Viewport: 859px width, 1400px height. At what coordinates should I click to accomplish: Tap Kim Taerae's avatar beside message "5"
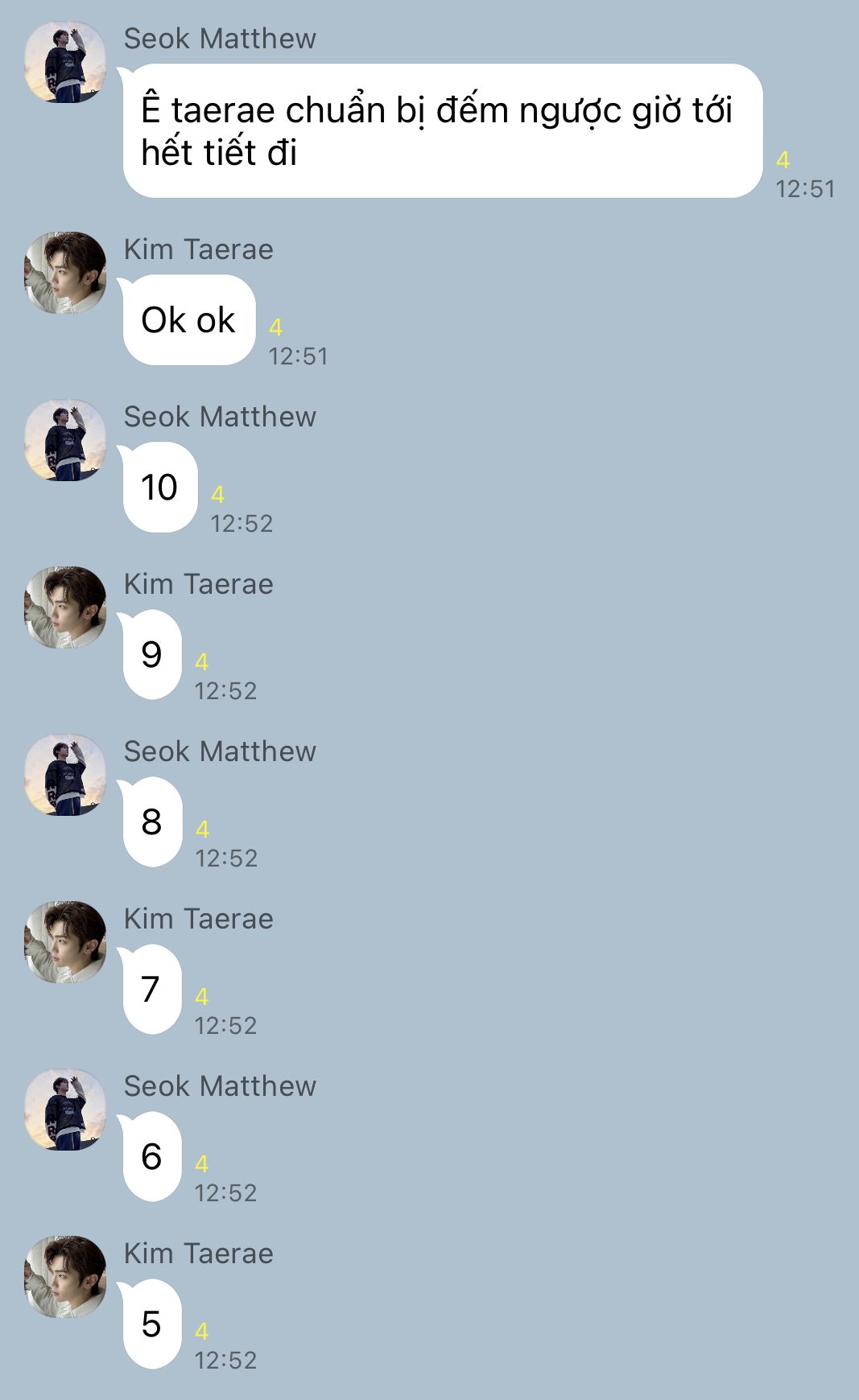(65, 1277)
